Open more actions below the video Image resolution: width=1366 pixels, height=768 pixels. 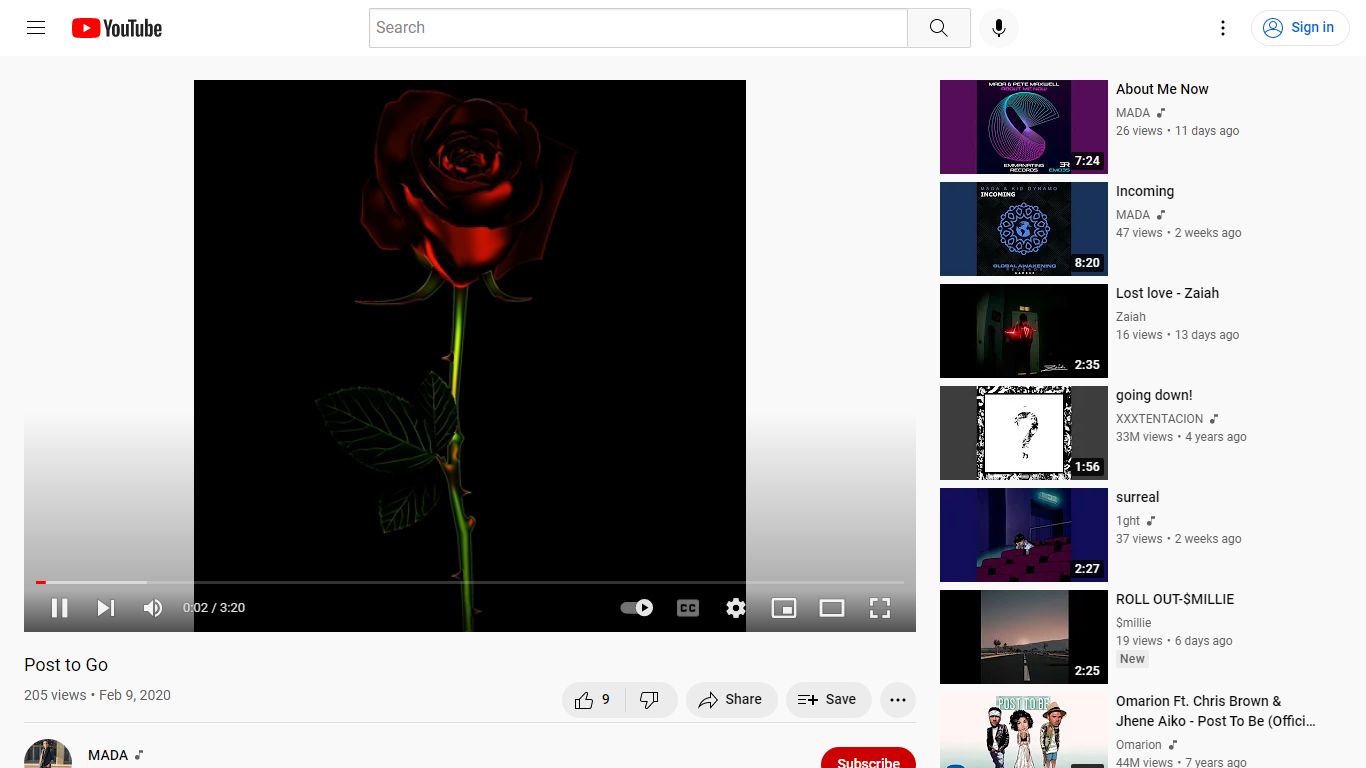pos(898,700)
